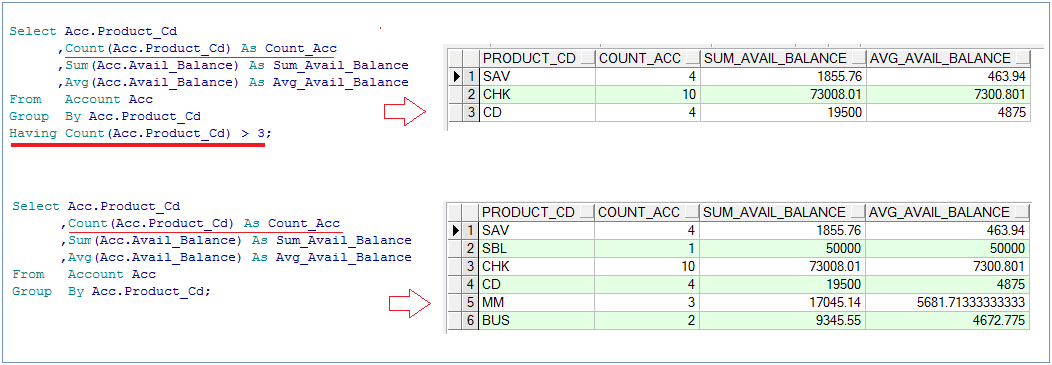This screenshot has width=1052, height=365.
Task: Click the red arrow beside the bottom query
Action: (409, 304)
